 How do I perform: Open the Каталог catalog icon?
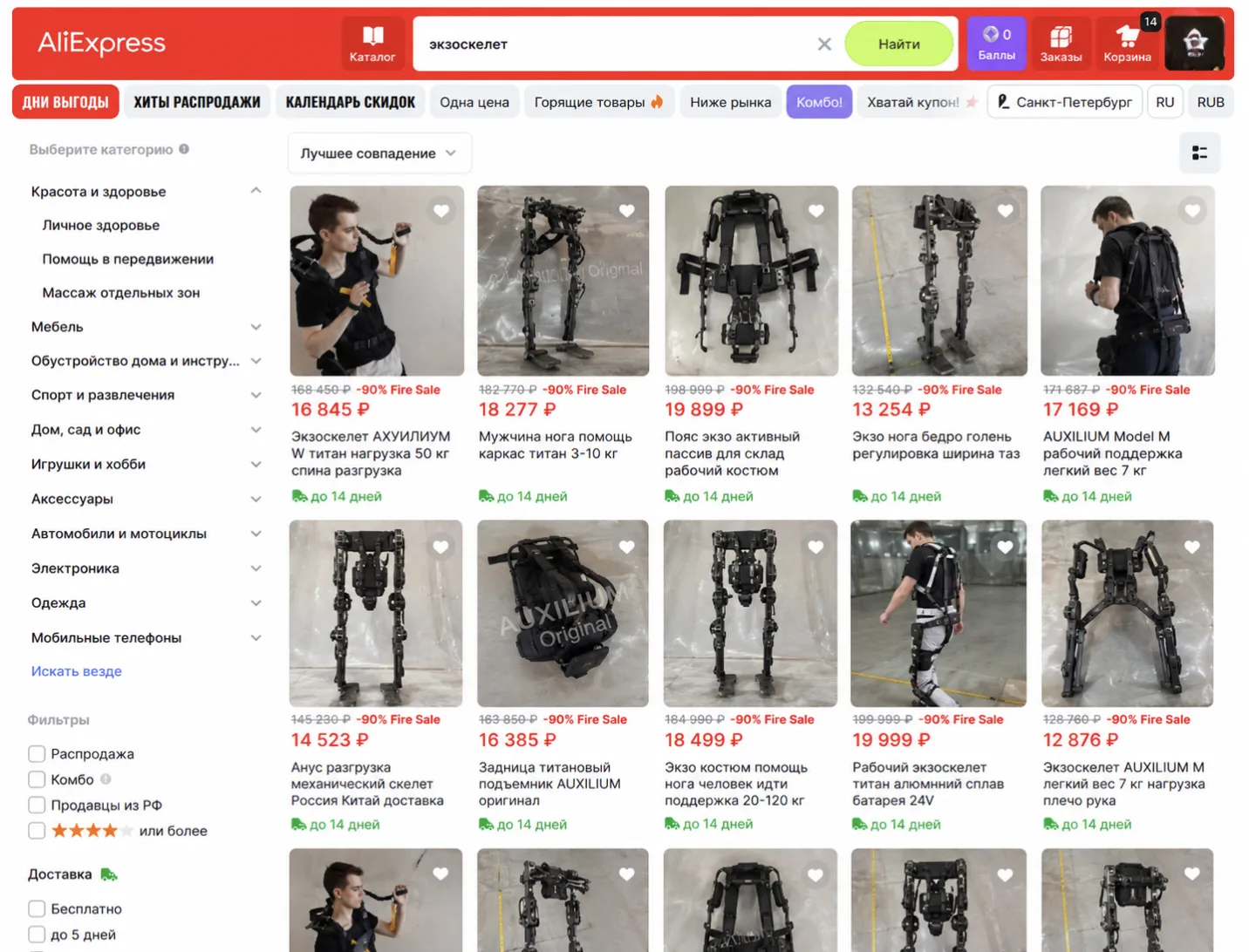(x=372, y=44)
